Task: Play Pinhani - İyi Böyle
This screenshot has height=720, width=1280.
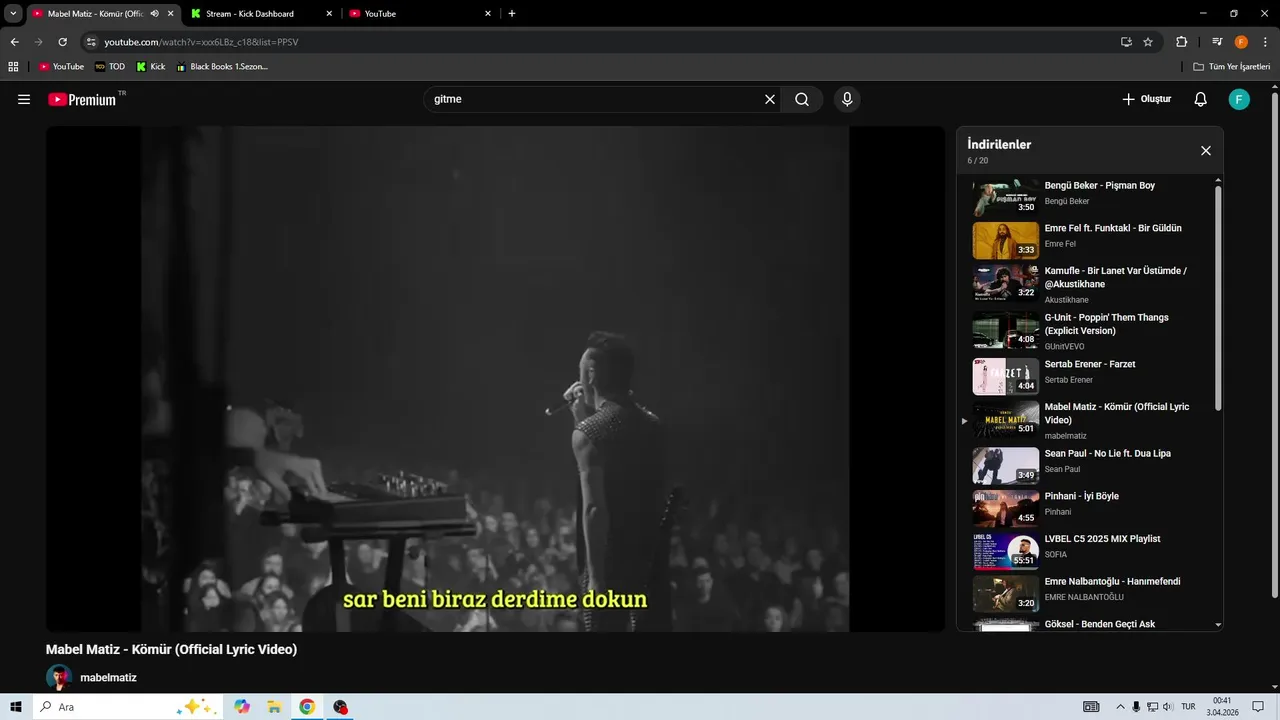Action: click(x=1090, y=508)
